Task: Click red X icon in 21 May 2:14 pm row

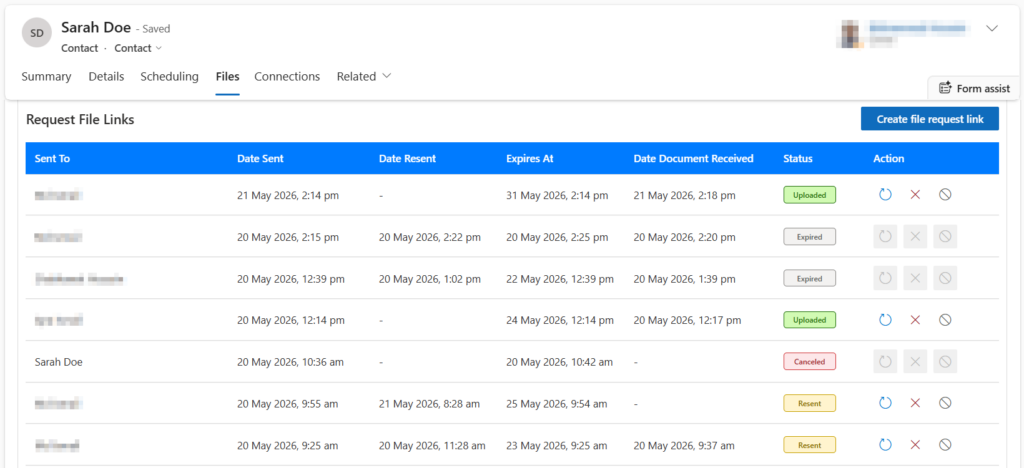Action: click(x=915, y=195)
